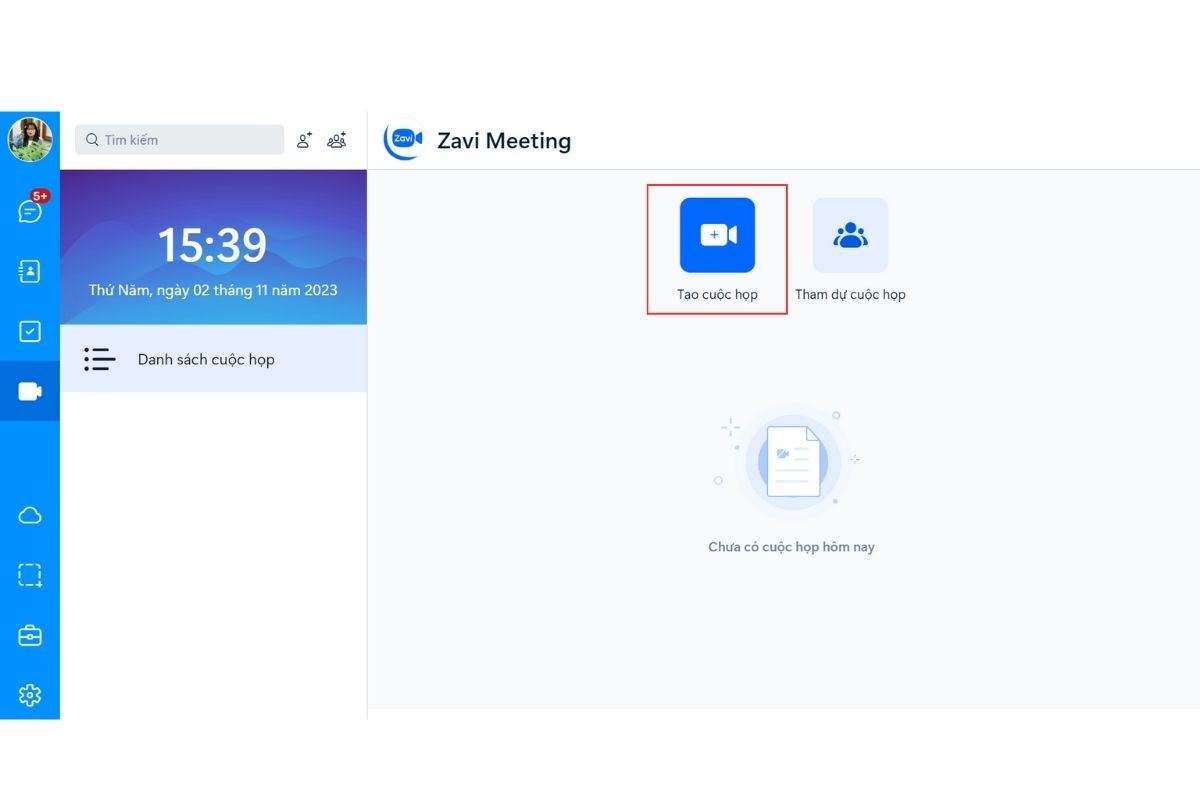The image size is (1200, 800).
Task: Open the contacts book icon in sidebar
Action: [x=30, y=271]
